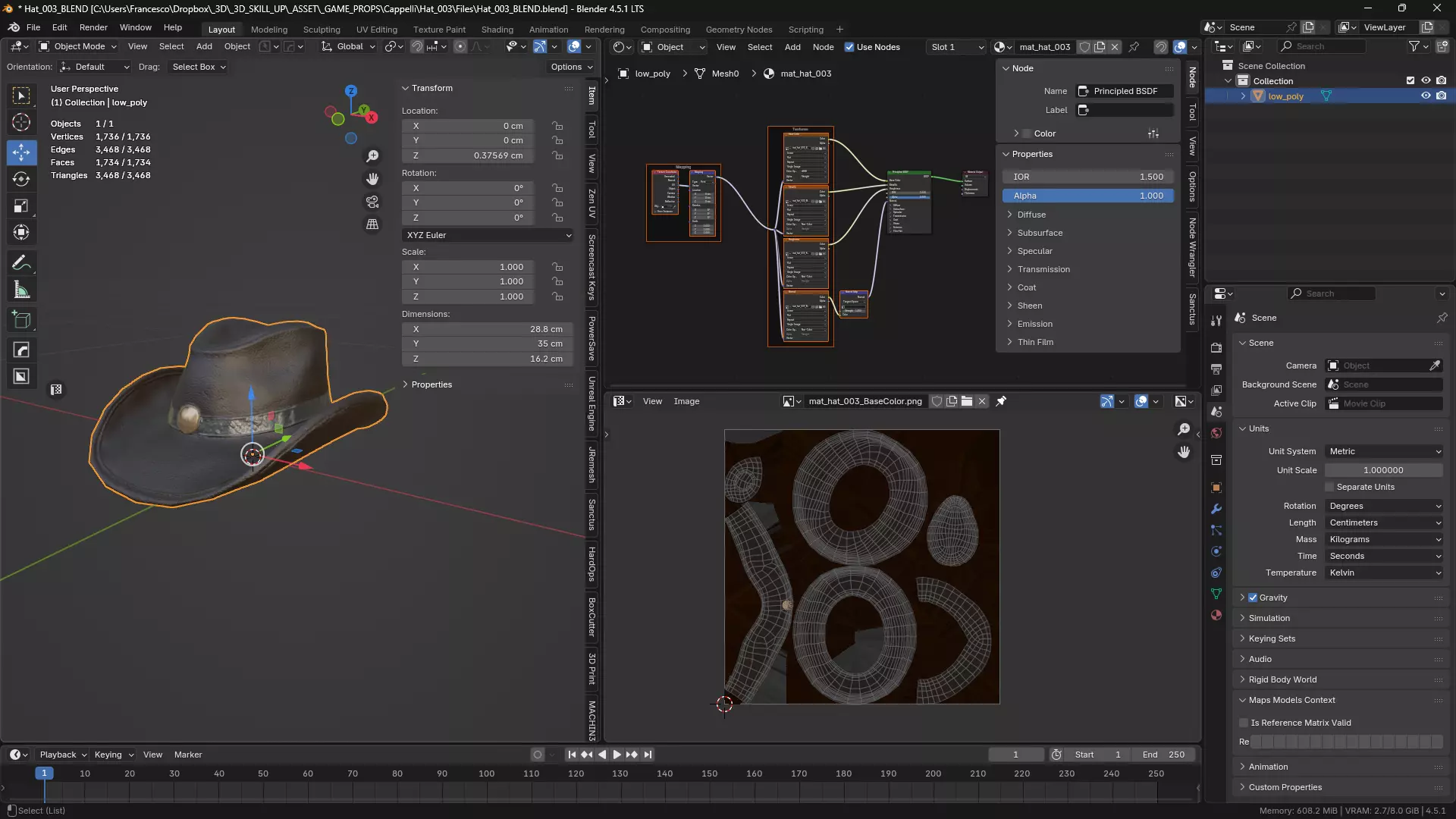Expand the Subsurface section in node properties
1456x819 pixels.
point(1040,233)
